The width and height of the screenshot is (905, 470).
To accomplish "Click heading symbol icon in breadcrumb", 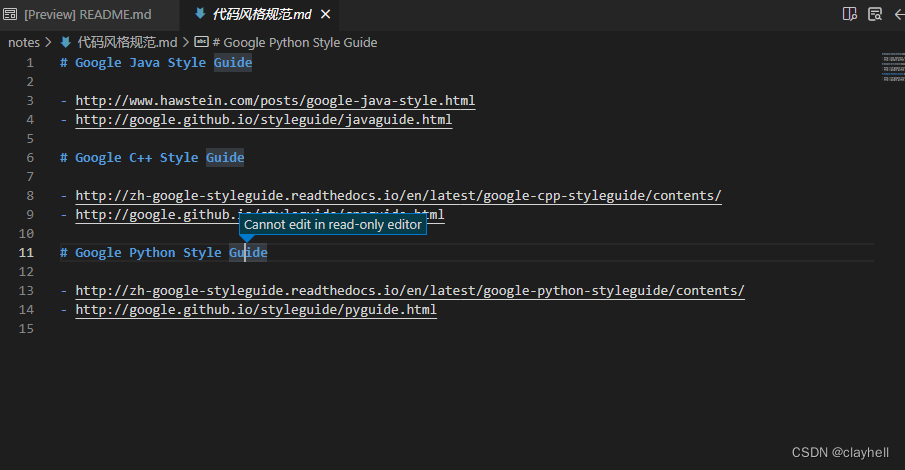I will (x=201, y=42).
